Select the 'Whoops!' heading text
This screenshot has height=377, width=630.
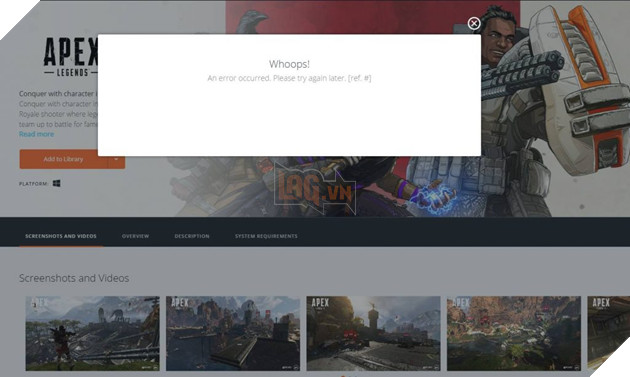tap(289, 64)
